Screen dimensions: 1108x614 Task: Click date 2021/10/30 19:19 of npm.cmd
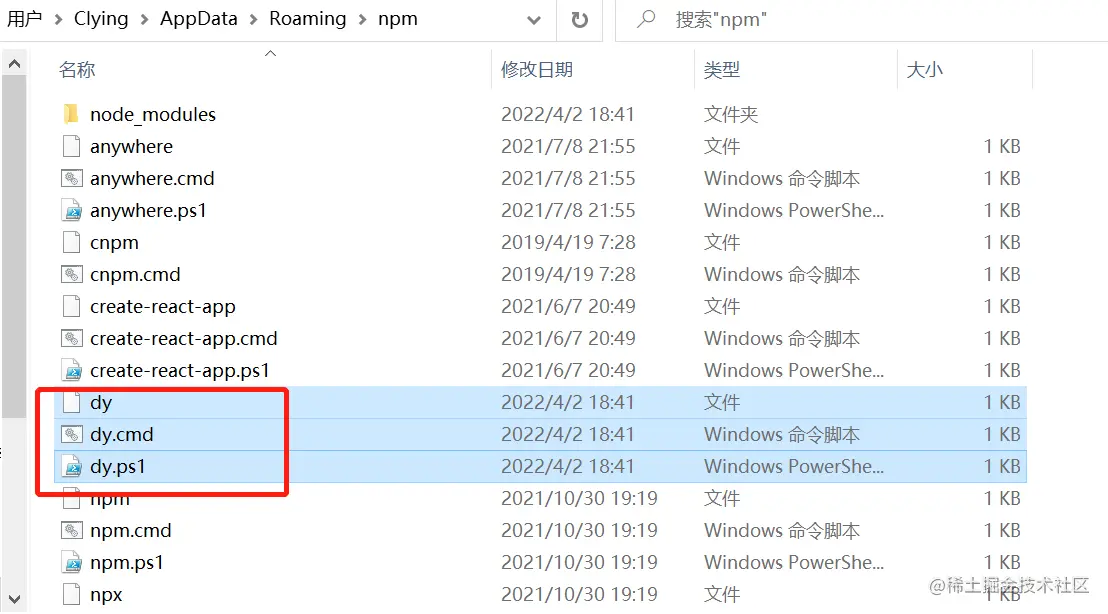tap(579, 531)
